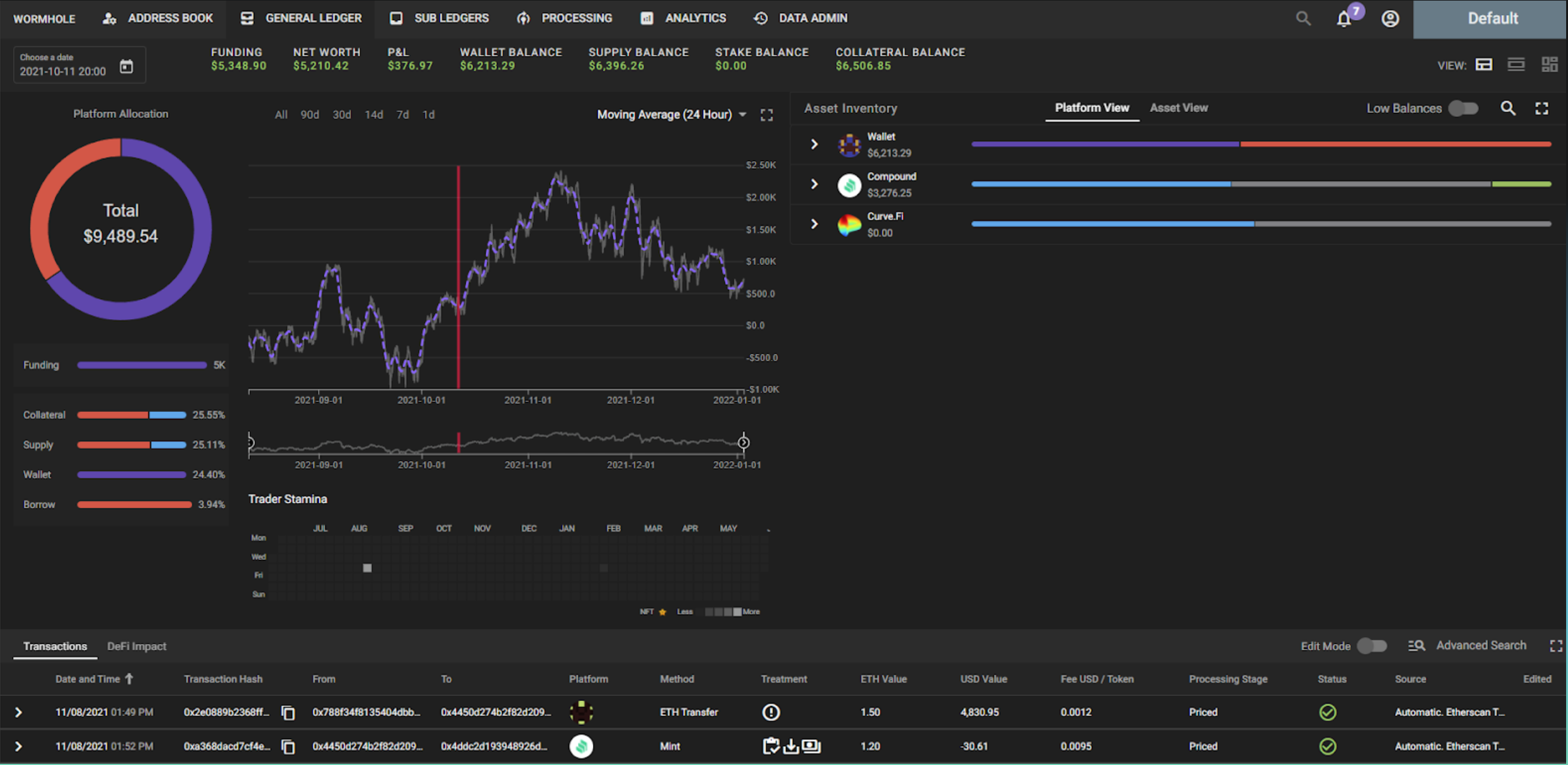Image resolution: width=1568 pixels, height=765 pixels.
Task: Click the red date marker line on chart
Action: (x=458, y=277)
